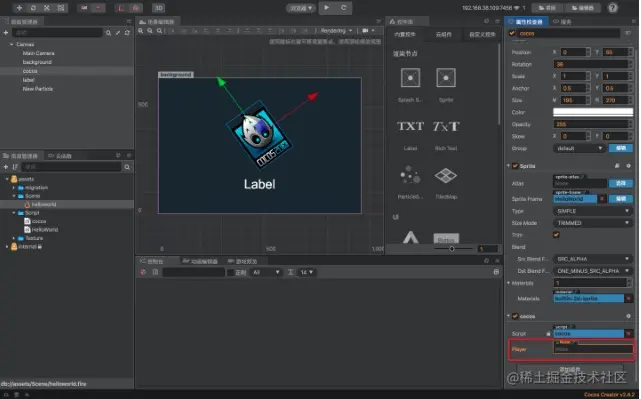Select the HelloWorld script asset
The width and height of the screenshot is (641, 399).
[41, 230]
